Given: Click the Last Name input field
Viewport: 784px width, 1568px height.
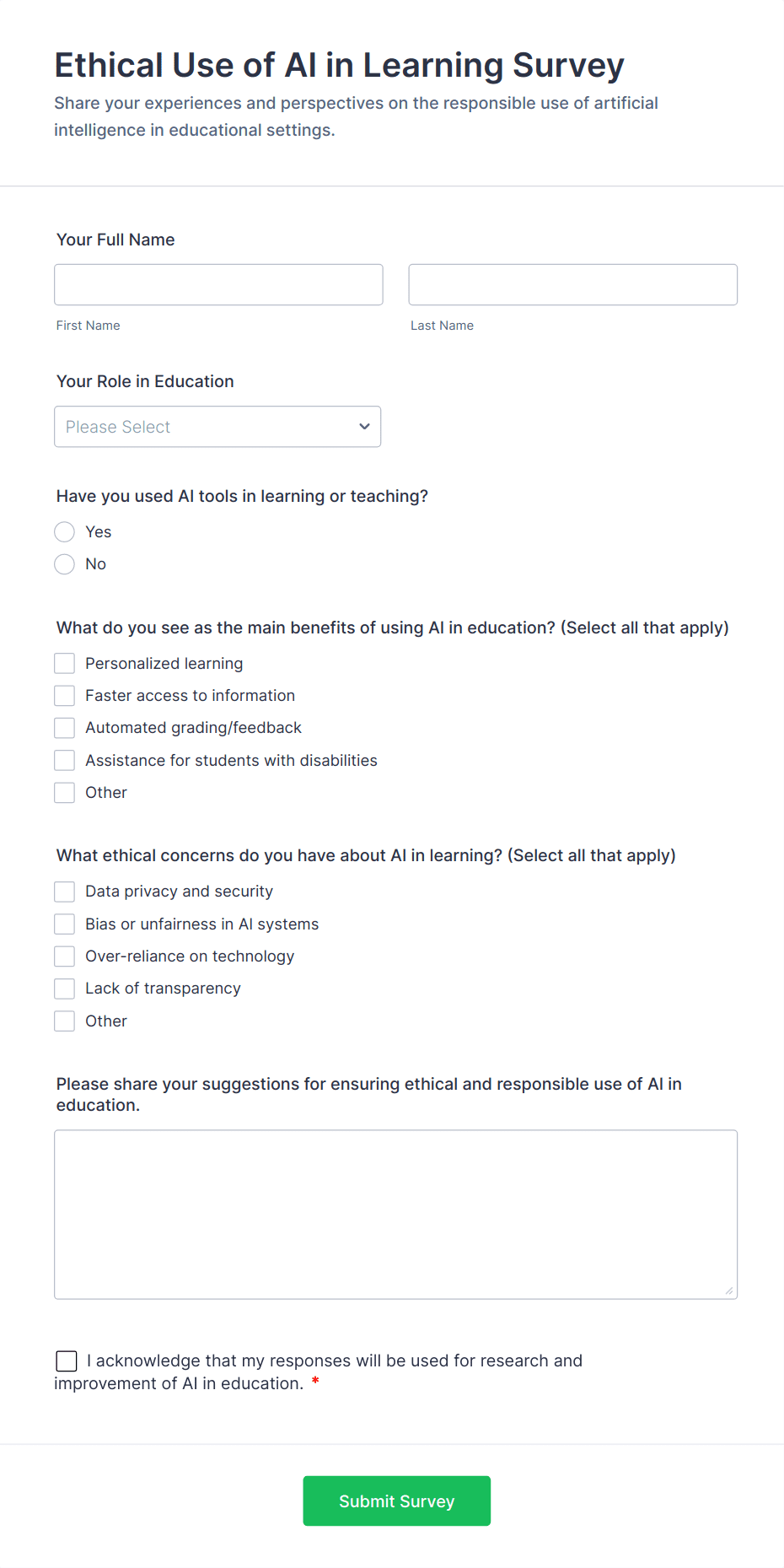Looking at the screenshot, I should pos(572,285).
